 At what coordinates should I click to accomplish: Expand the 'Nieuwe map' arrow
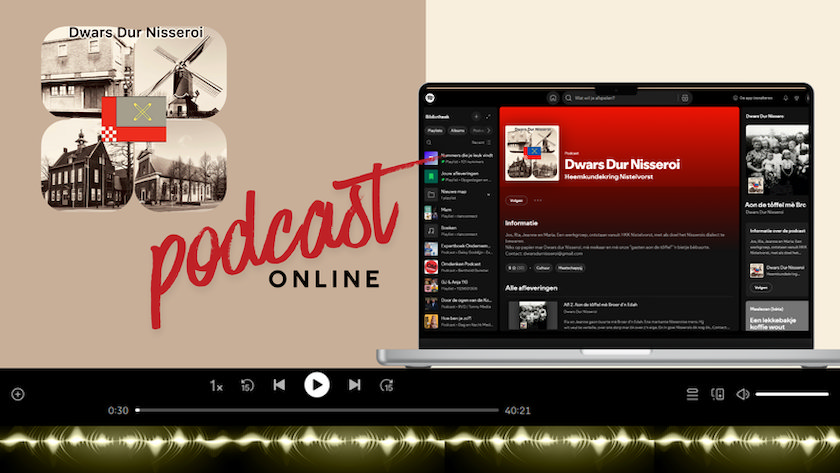[x=489, y=194]
